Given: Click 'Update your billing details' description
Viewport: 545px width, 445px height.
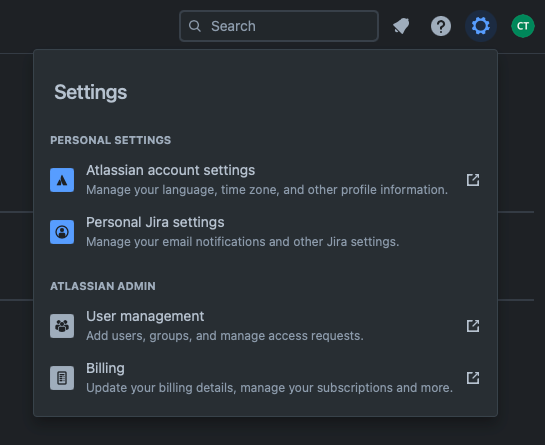Looking at the screenshot, I should tap(269, 388).
